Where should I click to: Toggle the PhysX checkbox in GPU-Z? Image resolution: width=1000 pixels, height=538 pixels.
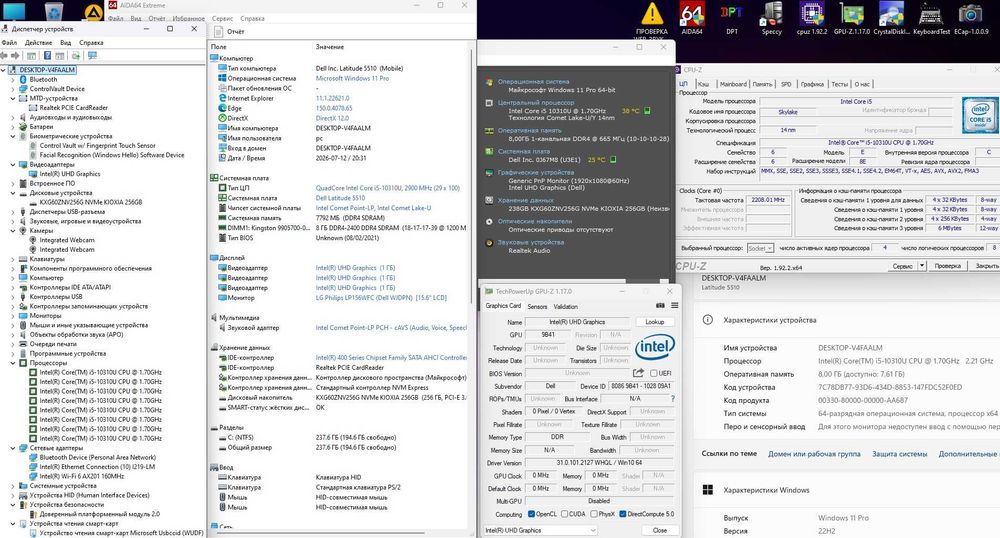click(x=594, y=514)
